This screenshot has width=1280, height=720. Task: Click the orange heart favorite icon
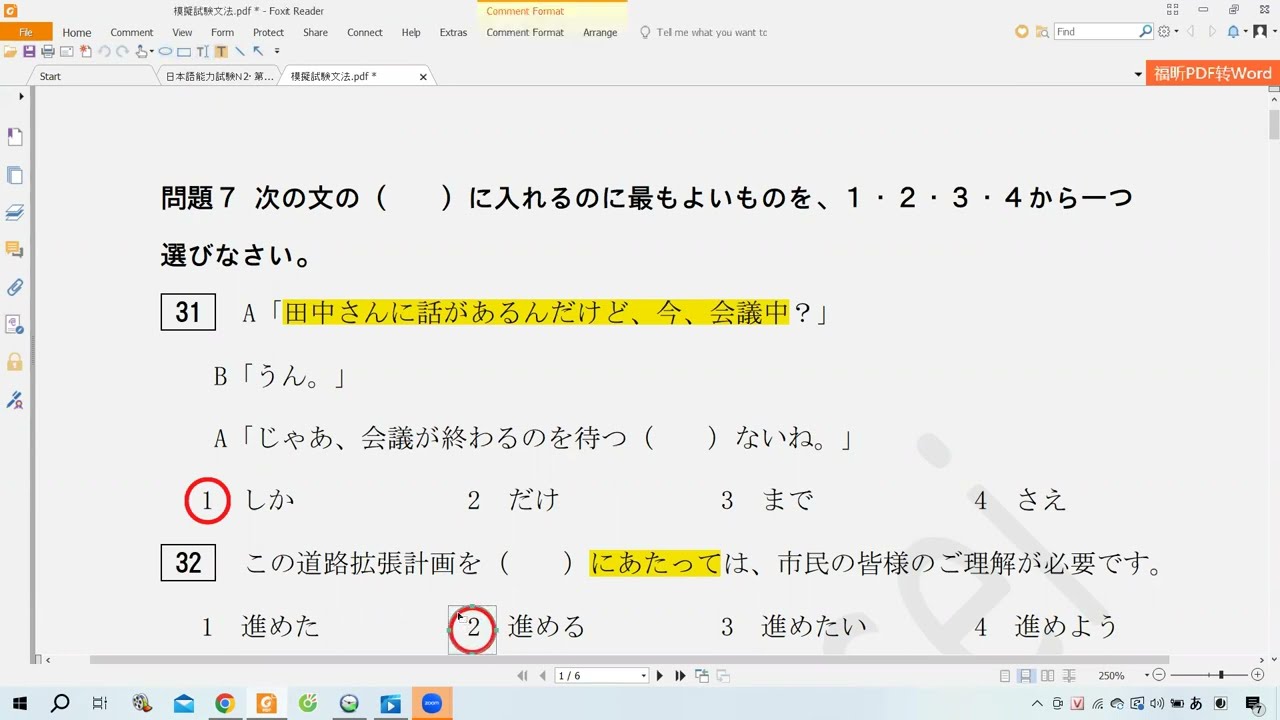(x=1021, y=32)
